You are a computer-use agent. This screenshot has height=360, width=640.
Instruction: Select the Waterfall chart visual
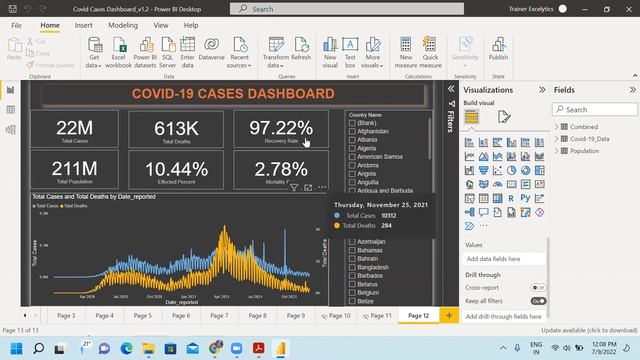(469, 170)
